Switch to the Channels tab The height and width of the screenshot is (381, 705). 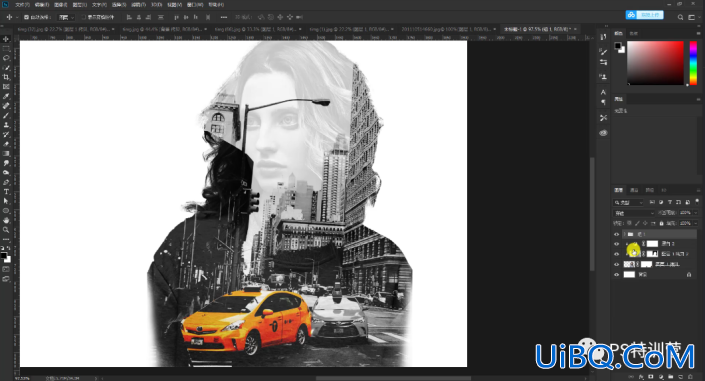tap(634, 190)
